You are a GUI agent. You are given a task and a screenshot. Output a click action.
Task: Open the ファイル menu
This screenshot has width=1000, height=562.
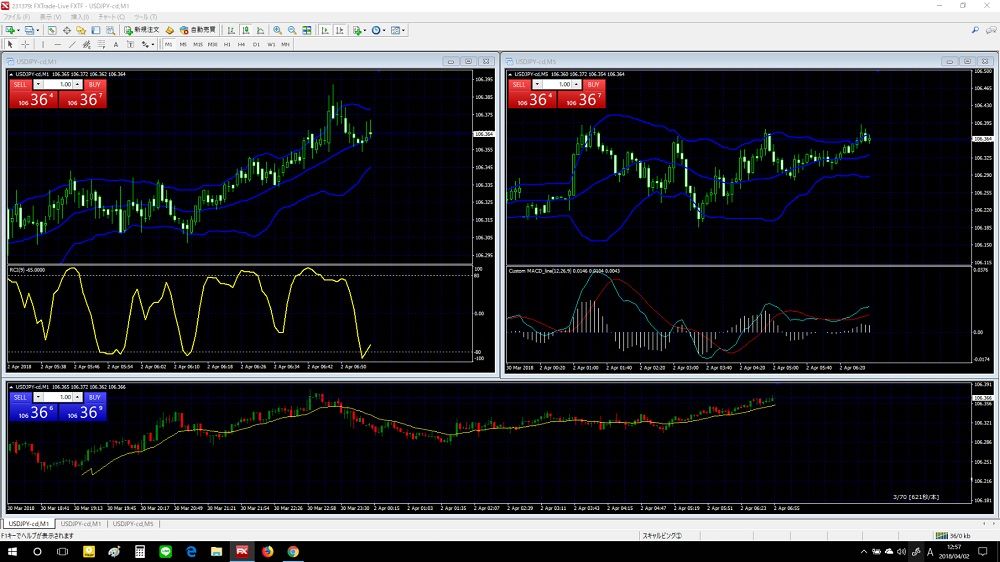point(17,17)
